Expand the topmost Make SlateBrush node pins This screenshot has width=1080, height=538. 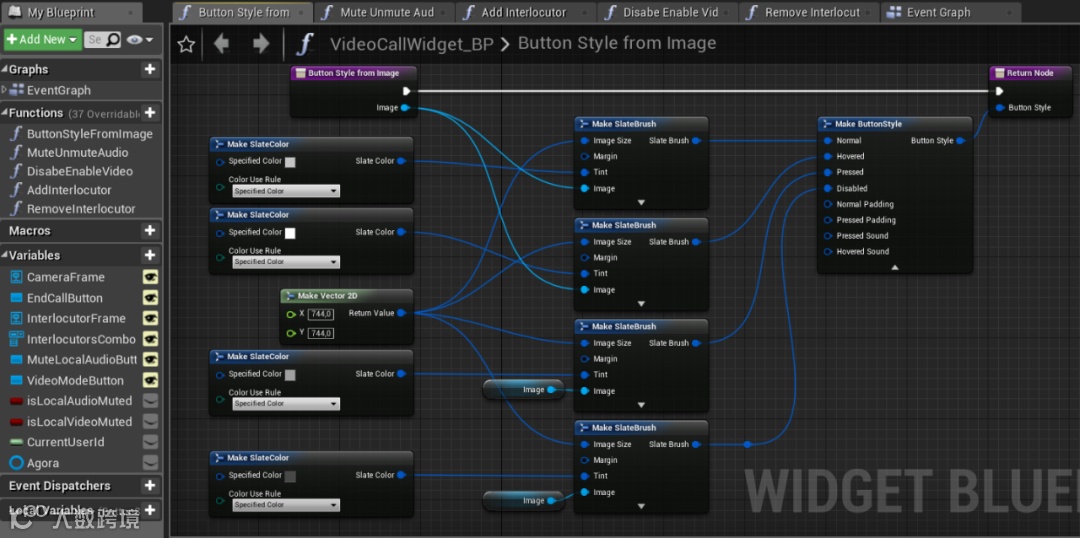point(641,203)
